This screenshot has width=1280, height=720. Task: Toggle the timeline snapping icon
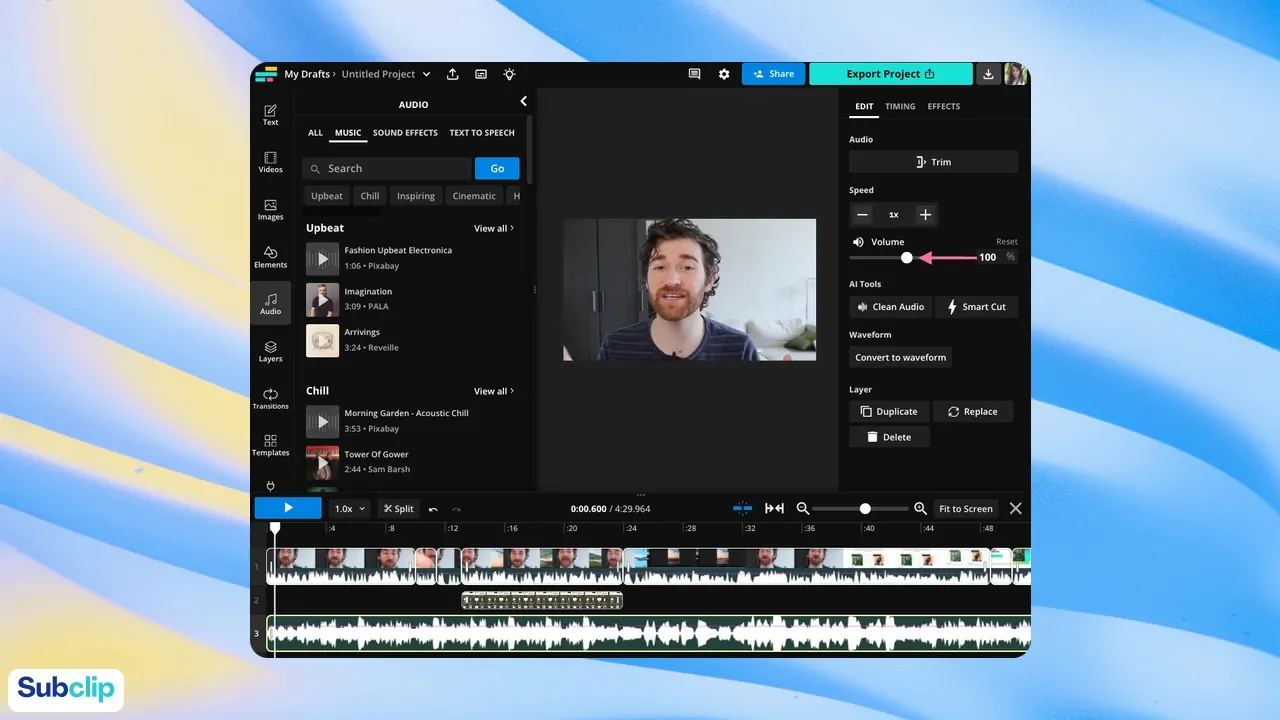[x=742, y=508]
